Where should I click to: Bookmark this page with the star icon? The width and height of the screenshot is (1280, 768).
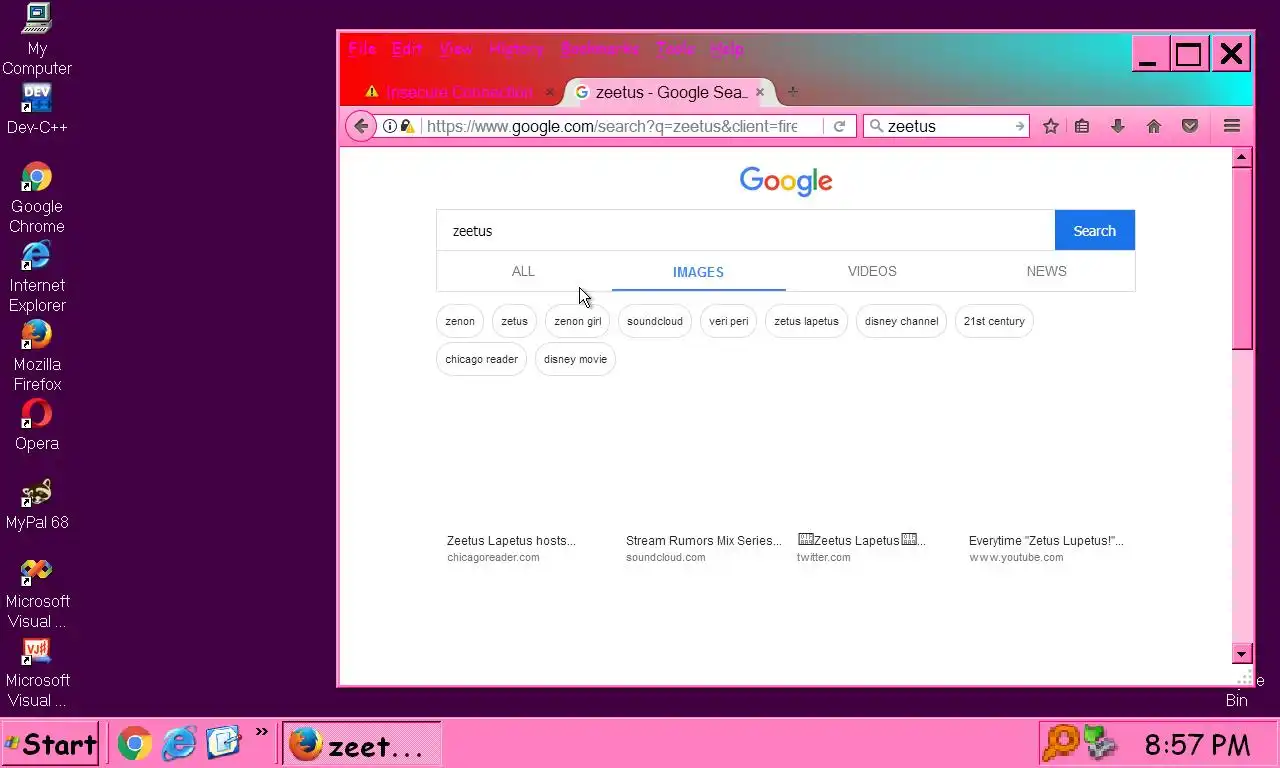click(x=1051, y=126)
